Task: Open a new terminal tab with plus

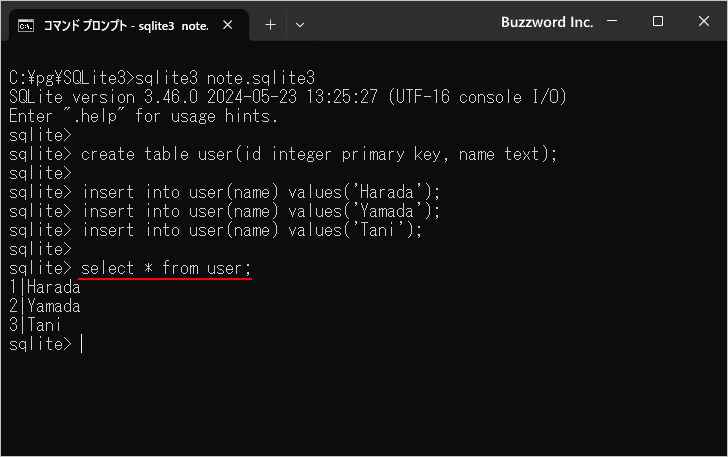Action: [270, 24]
